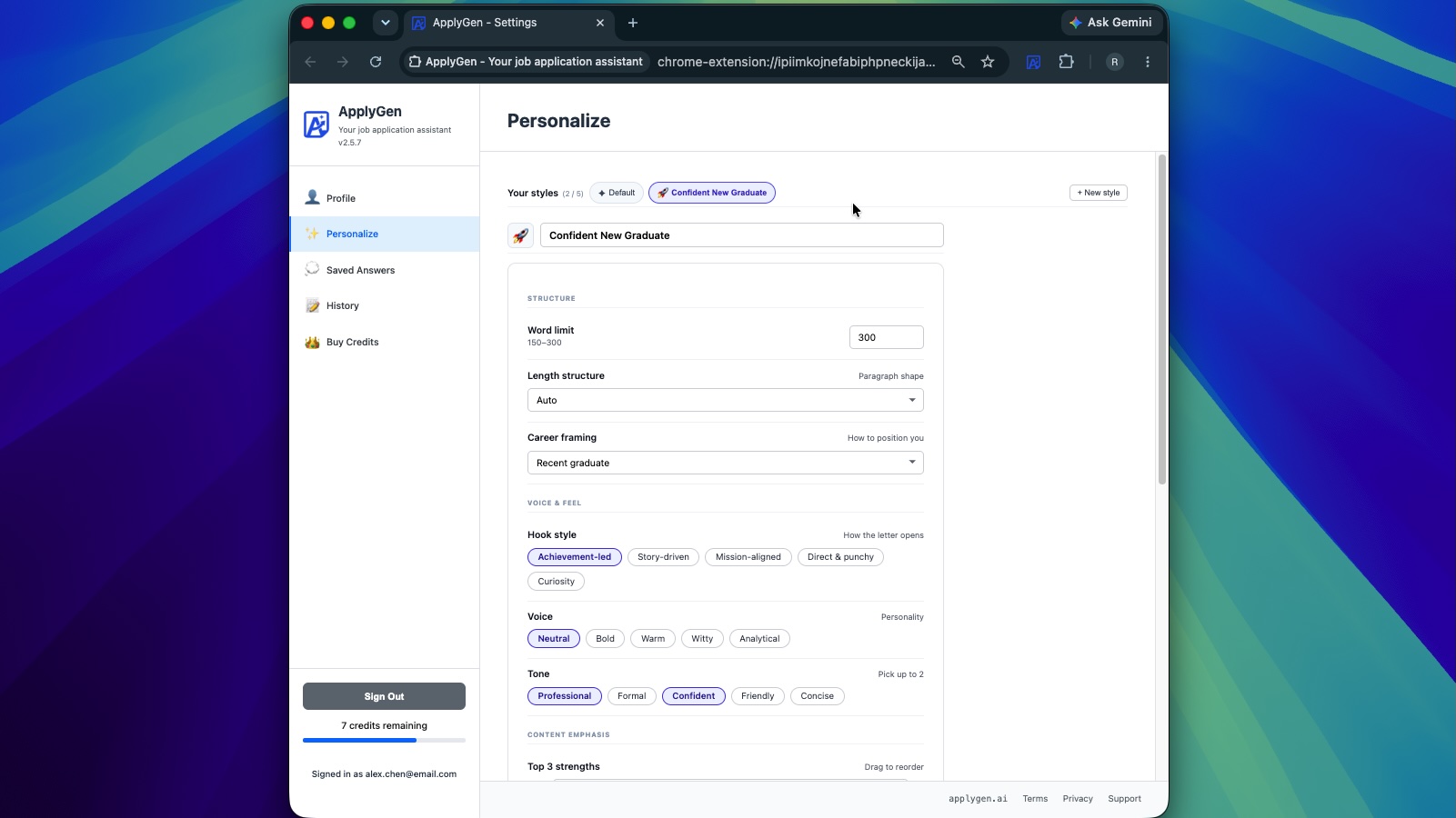1456x818 pixels.
Task: Click the credits remaining progress bar
Action: point(384,741)
